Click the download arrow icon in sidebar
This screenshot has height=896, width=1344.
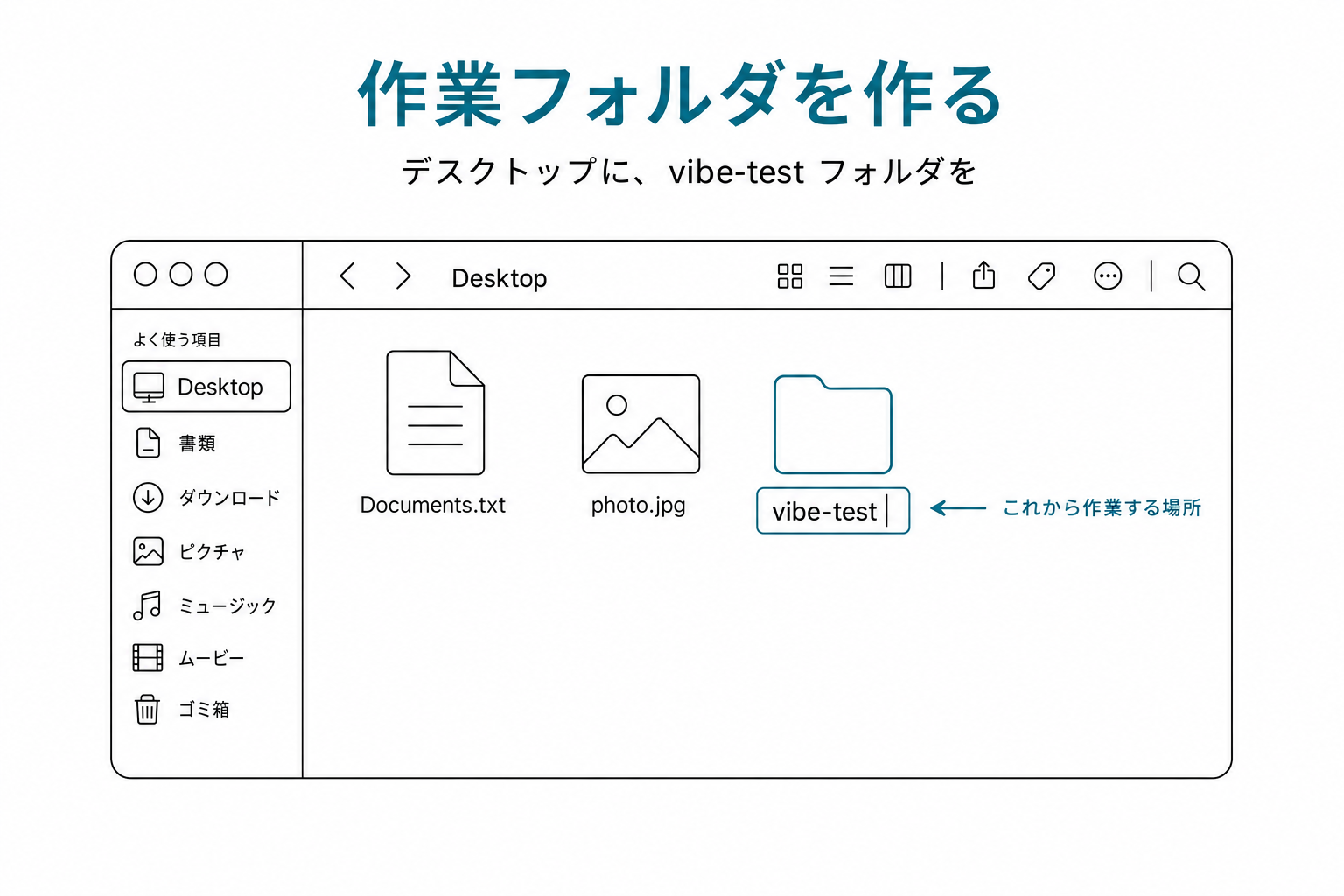148,497
